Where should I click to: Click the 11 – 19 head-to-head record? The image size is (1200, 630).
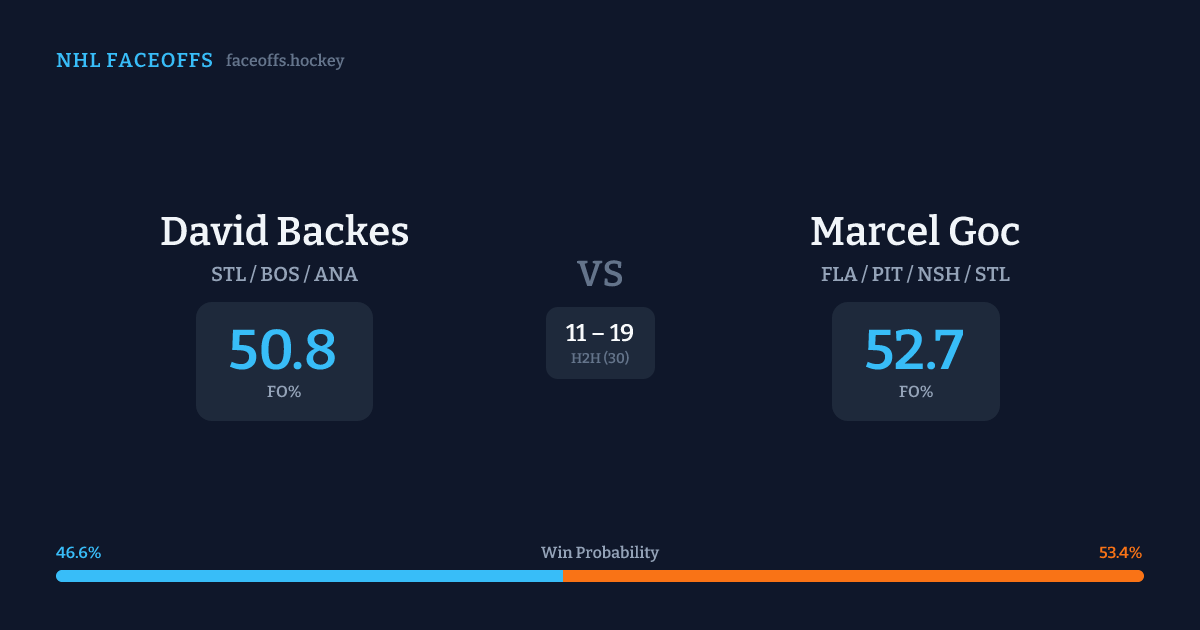pos(600,333)
